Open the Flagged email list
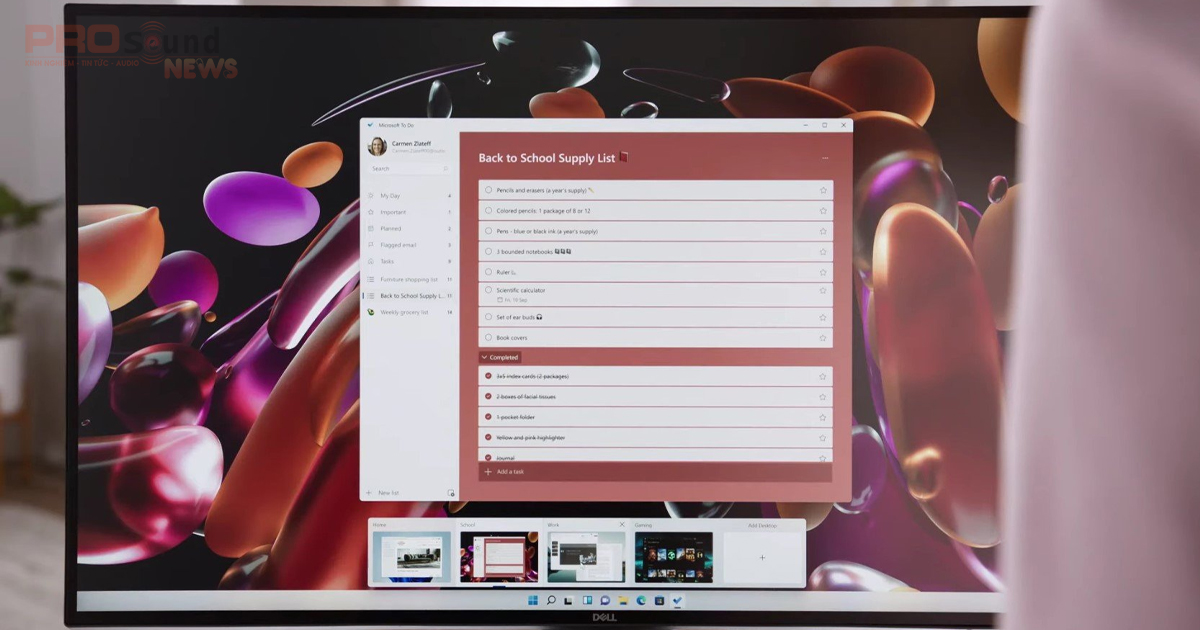 point(398,245)
